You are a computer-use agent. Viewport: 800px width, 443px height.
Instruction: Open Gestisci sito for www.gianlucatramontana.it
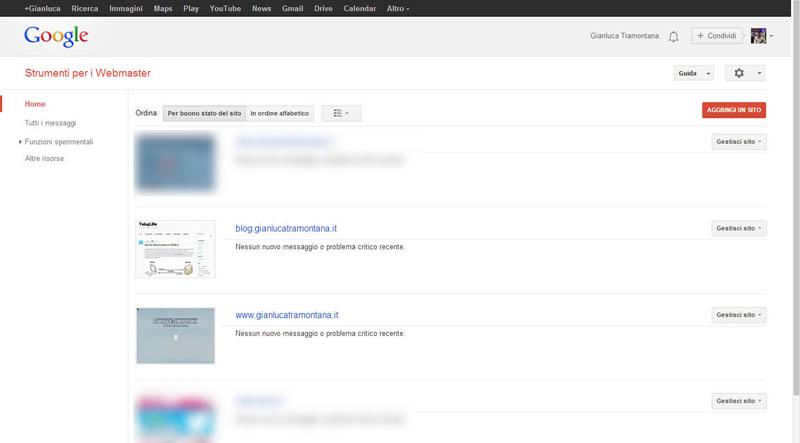click(739, 315)
